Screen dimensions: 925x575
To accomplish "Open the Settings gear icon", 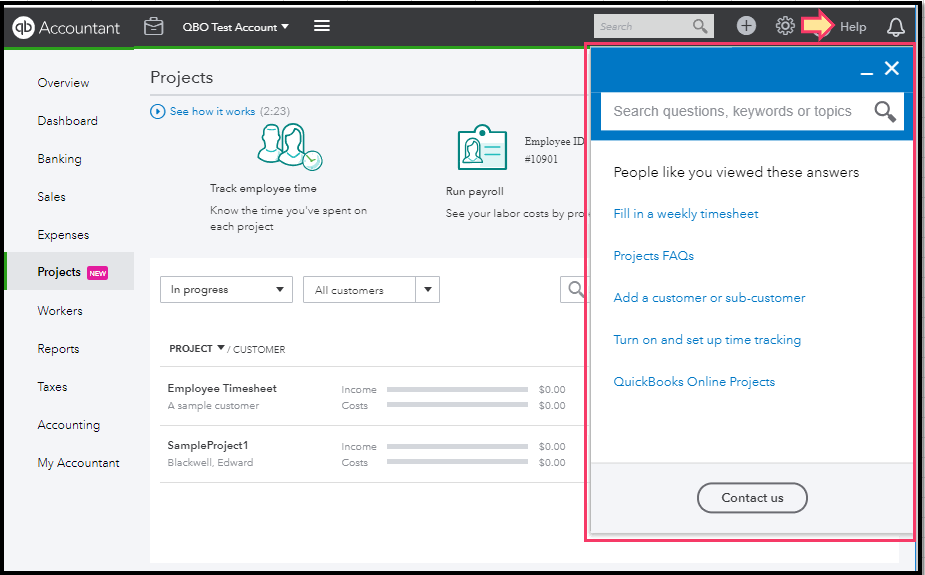I will [x=785, y=26].
